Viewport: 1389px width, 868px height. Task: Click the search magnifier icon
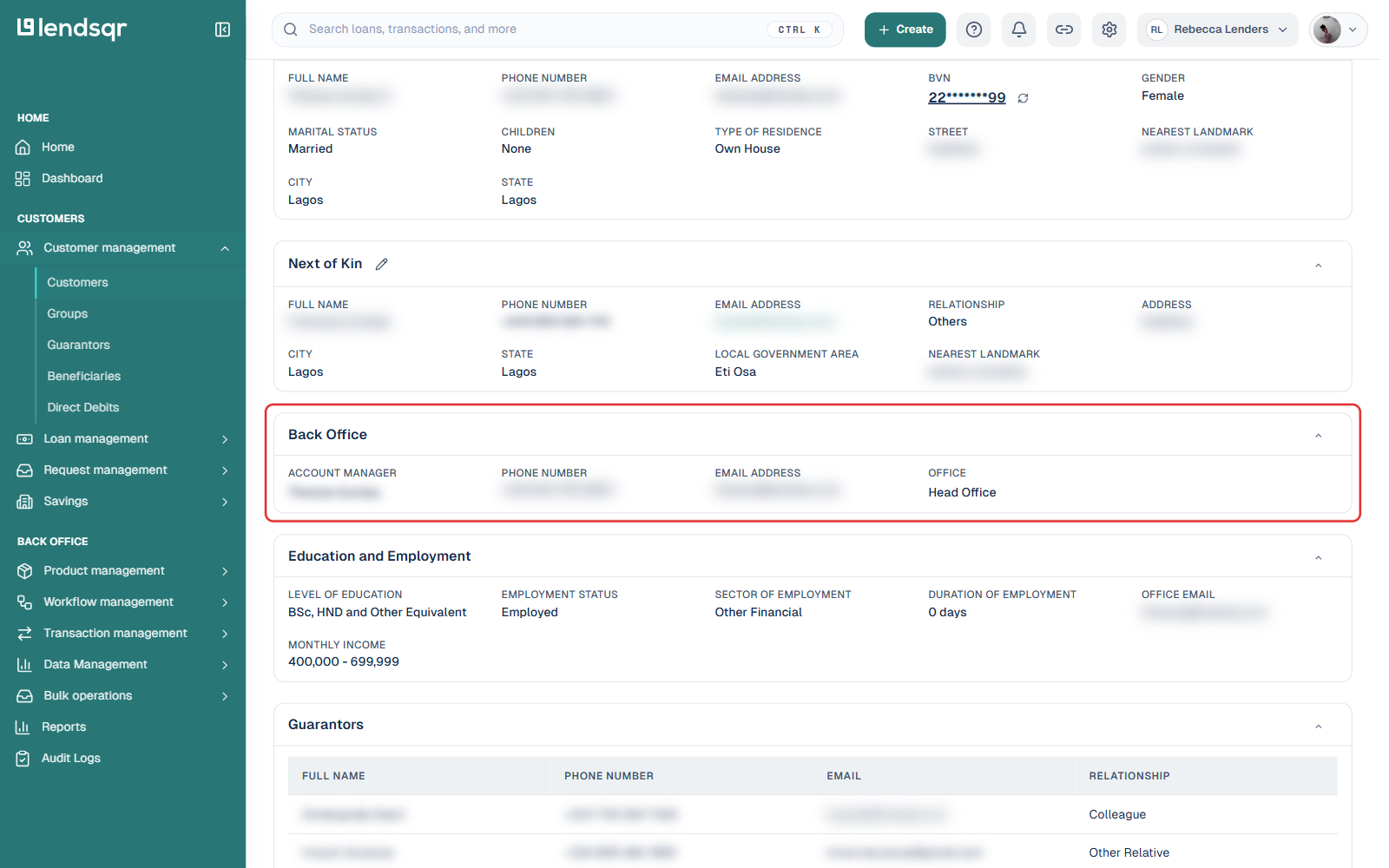[x=291, y=30]
